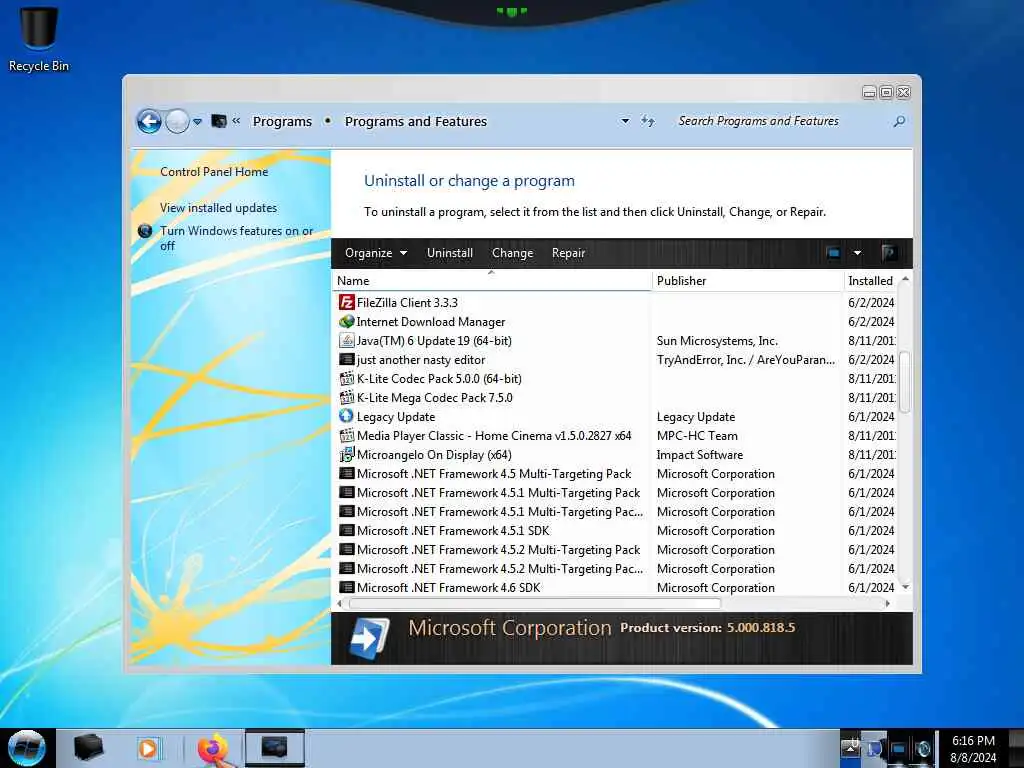The height and width of the screenshot is (768, 1024).
Task: Open Control Panel Home link
Action: point(214,172)
